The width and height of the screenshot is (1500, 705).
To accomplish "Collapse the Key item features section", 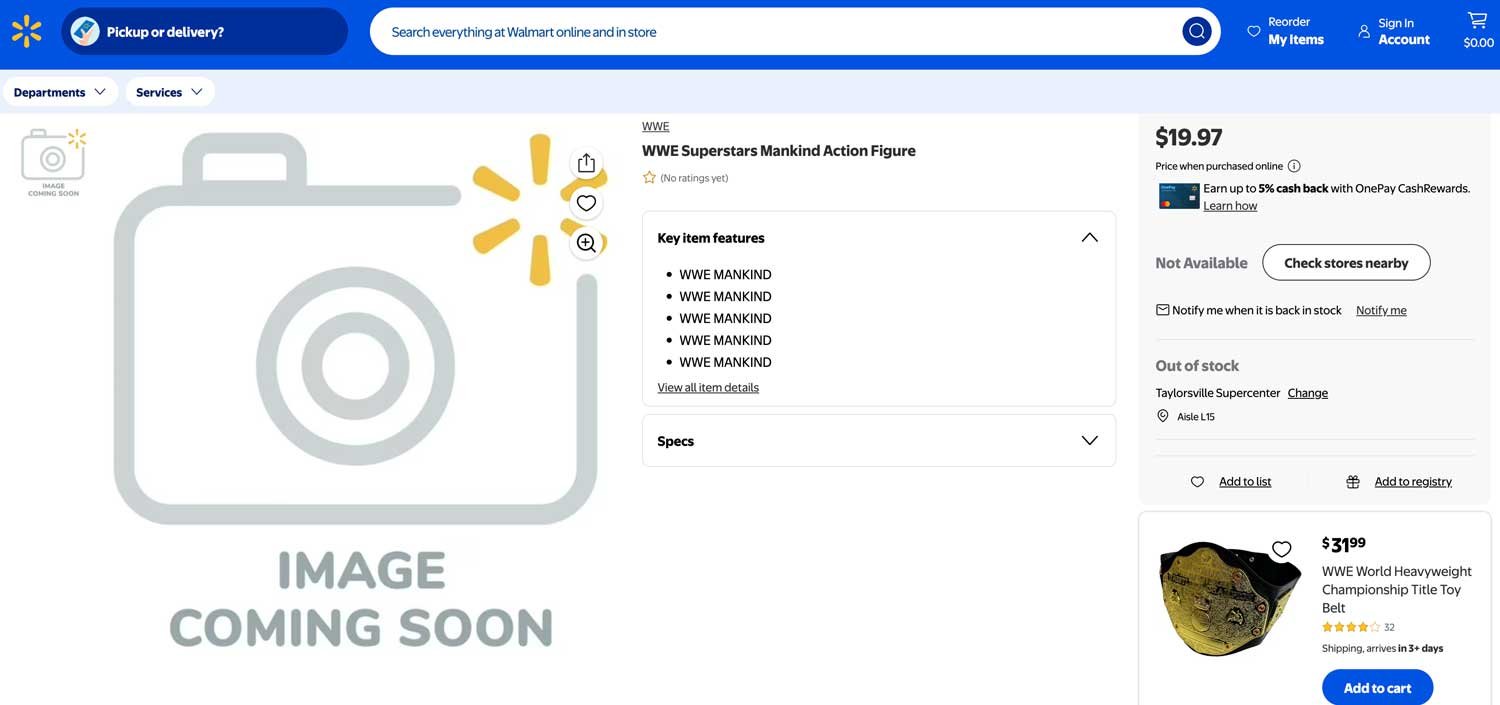I will [1089, 238].
